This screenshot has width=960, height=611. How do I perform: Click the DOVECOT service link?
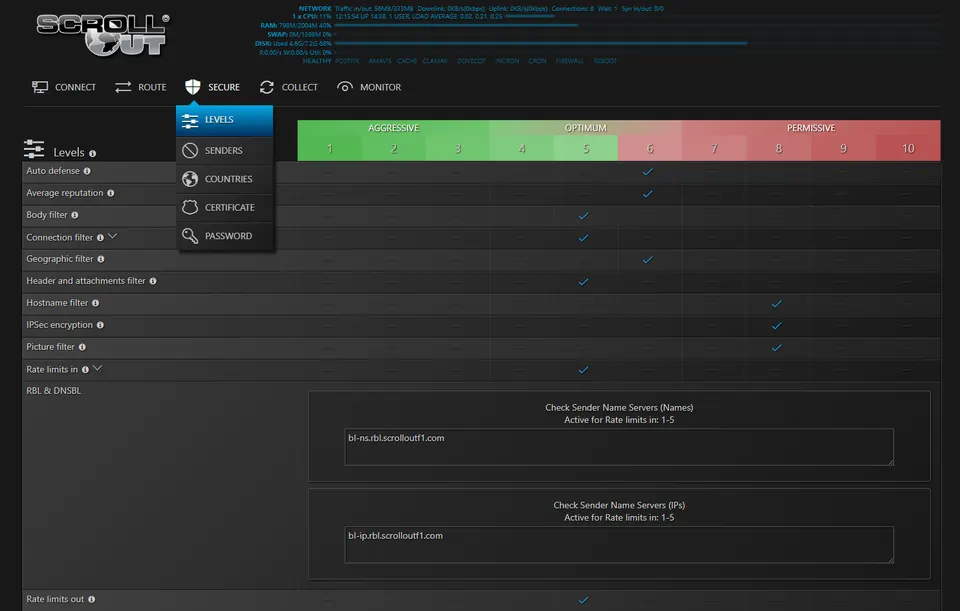point(471,61)
